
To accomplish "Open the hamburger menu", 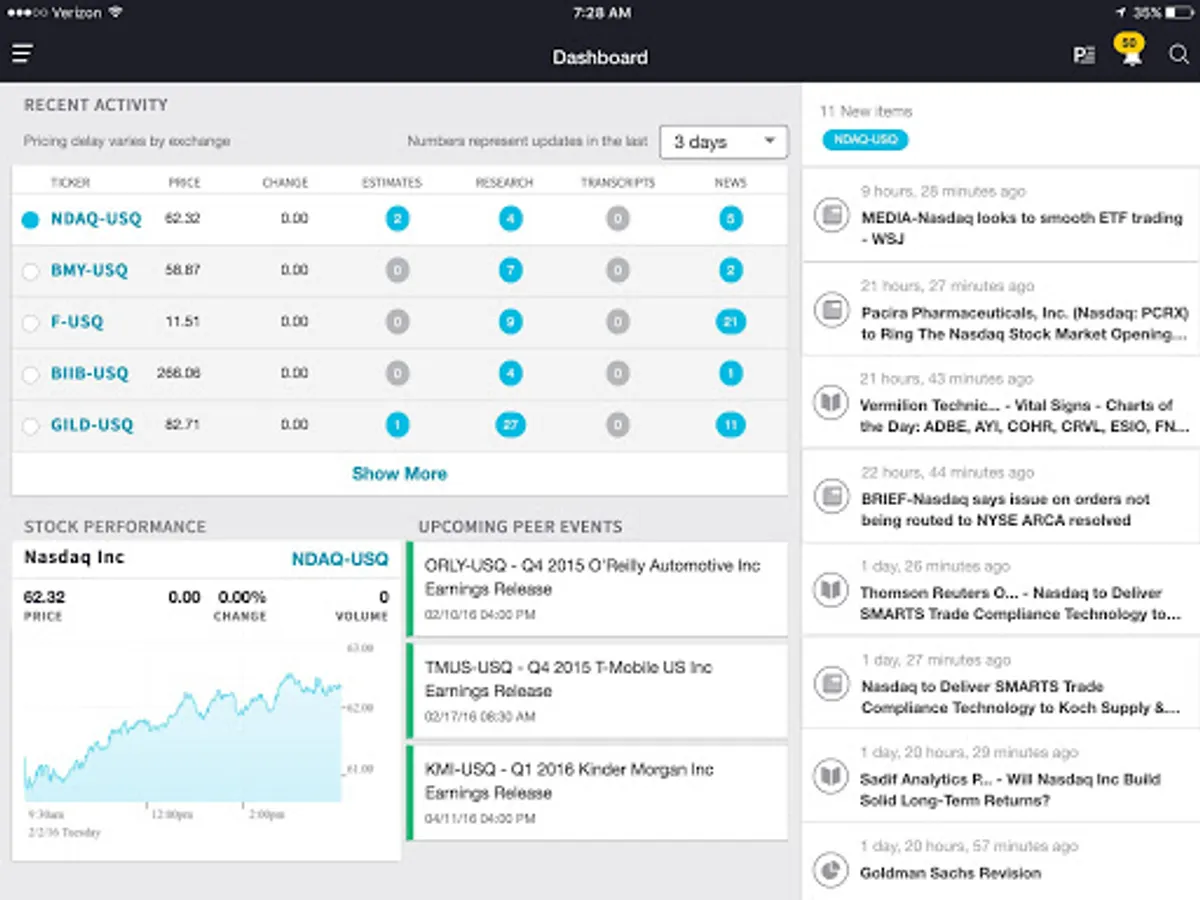I will (23, 54).
